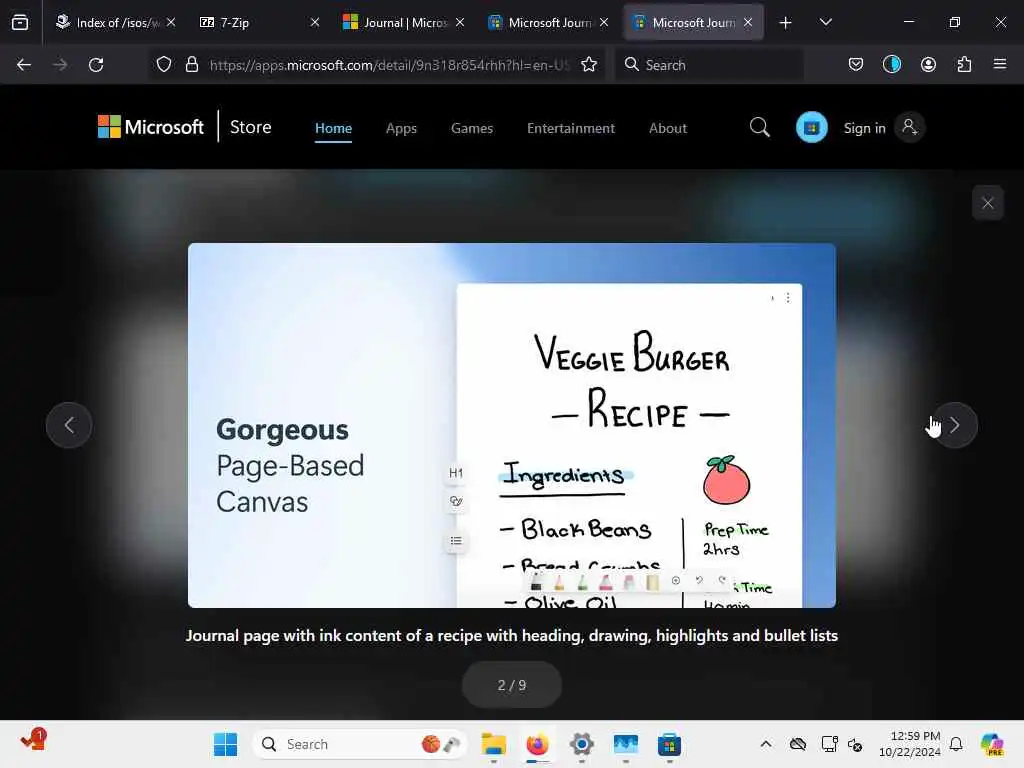This screenshot has width=1024, height=768.
Task: Open the blue monitor app on taskbar
Action: pyautogui.click(x=626, y=744)
